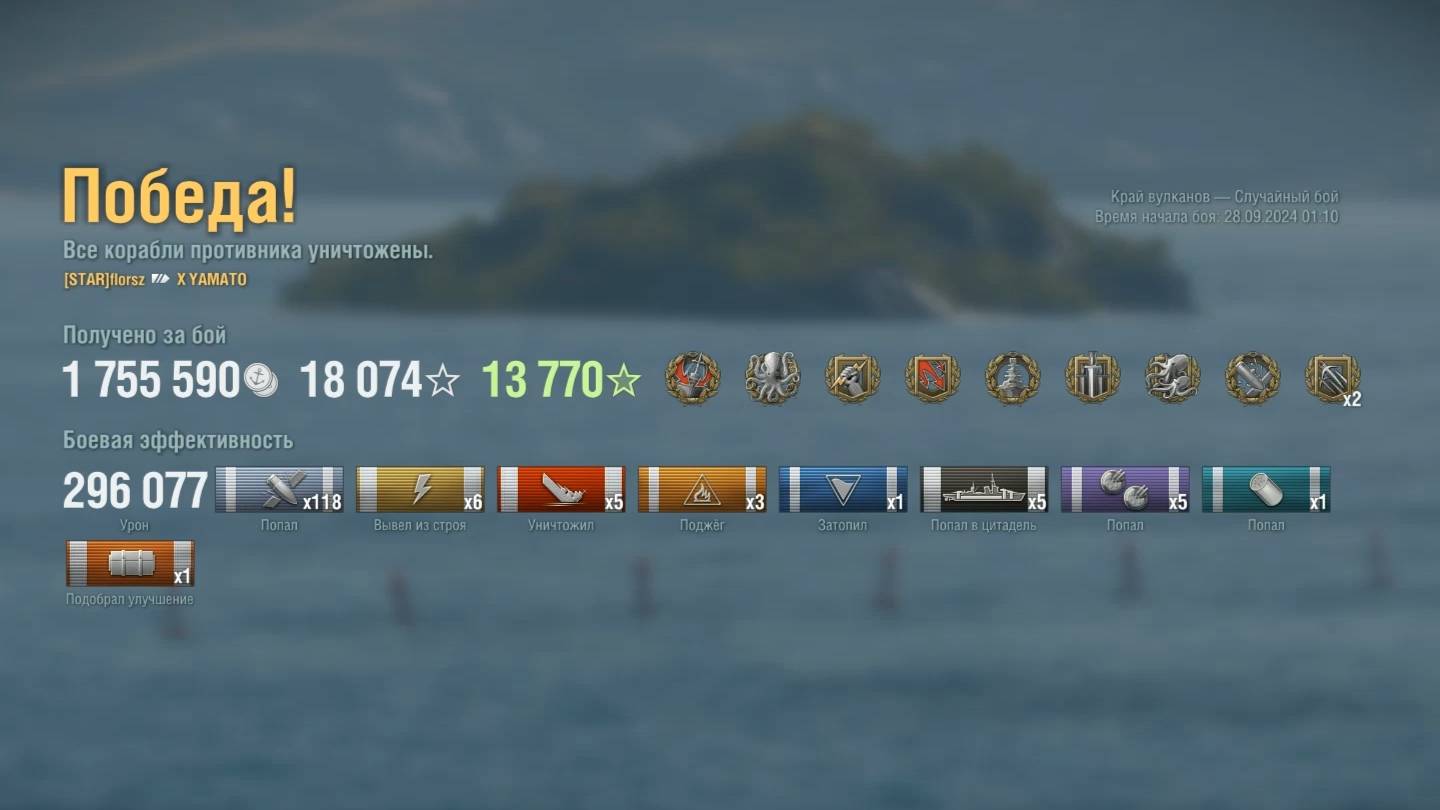Select the double octopus achievement medal

pyautogui.click(x=1172, y=378)
